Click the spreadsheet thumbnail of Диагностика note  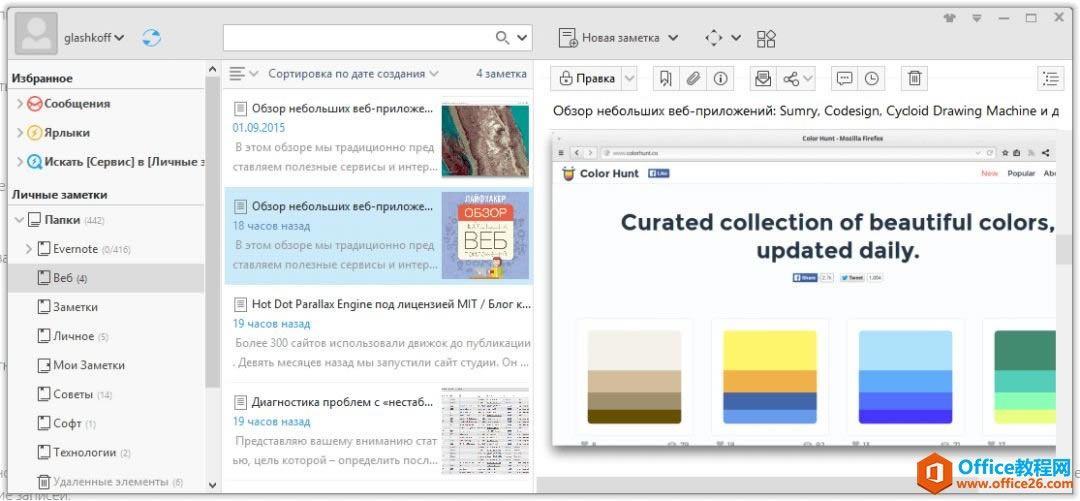click(x=485, y=431)
